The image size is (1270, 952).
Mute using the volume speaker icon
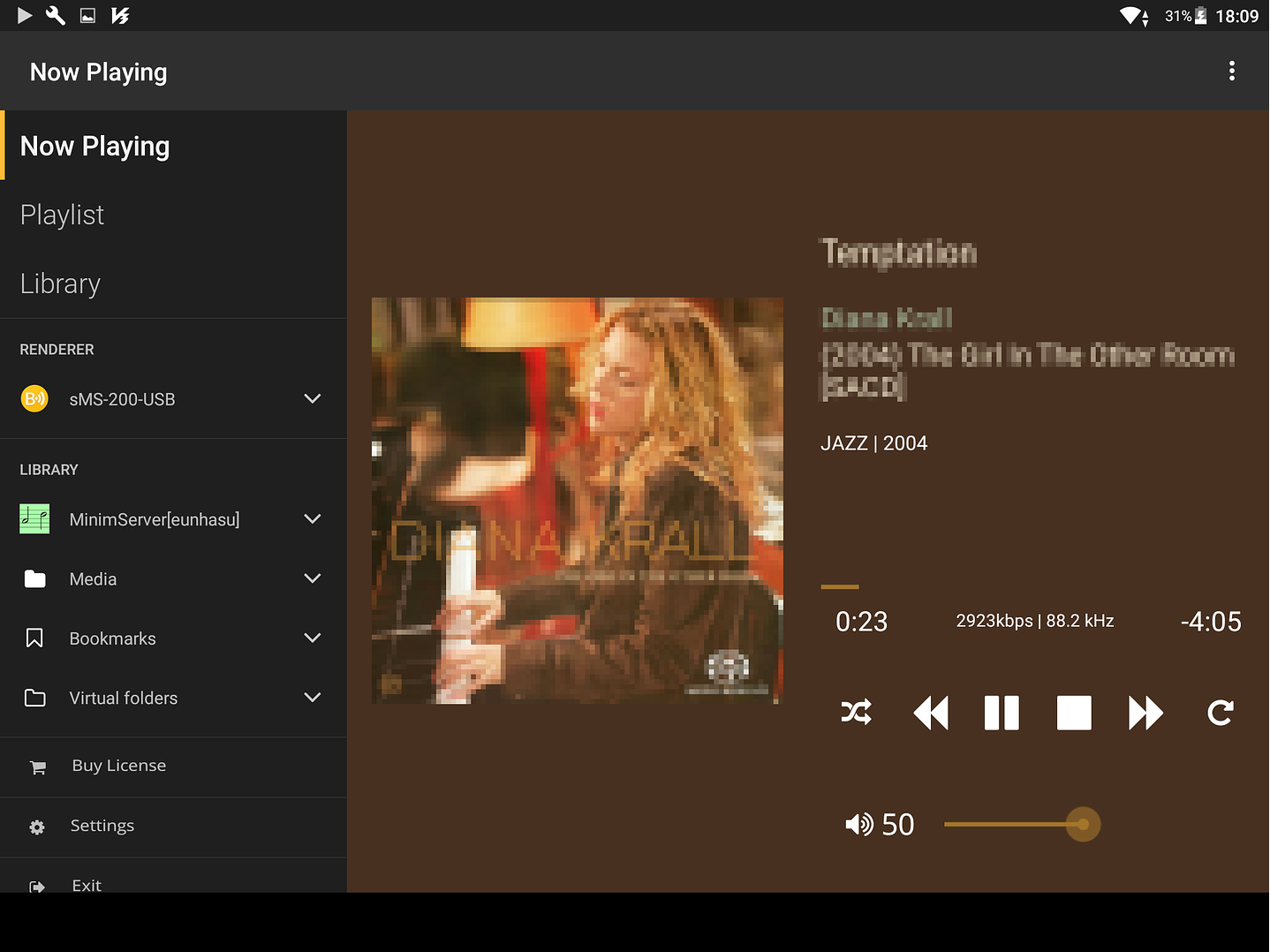coord(858,824)
